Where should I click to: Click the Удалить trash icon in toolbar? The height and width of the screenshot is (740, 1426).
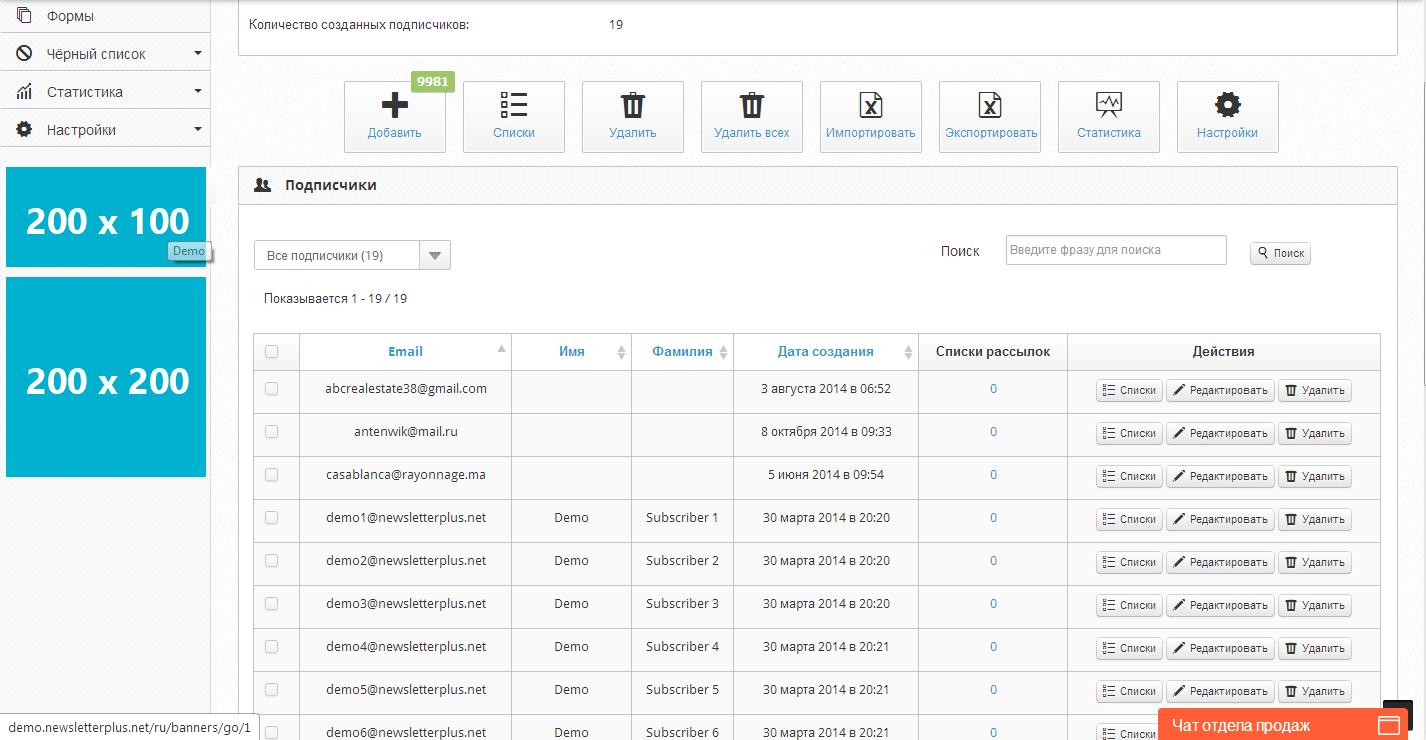(x=632, y=106)
